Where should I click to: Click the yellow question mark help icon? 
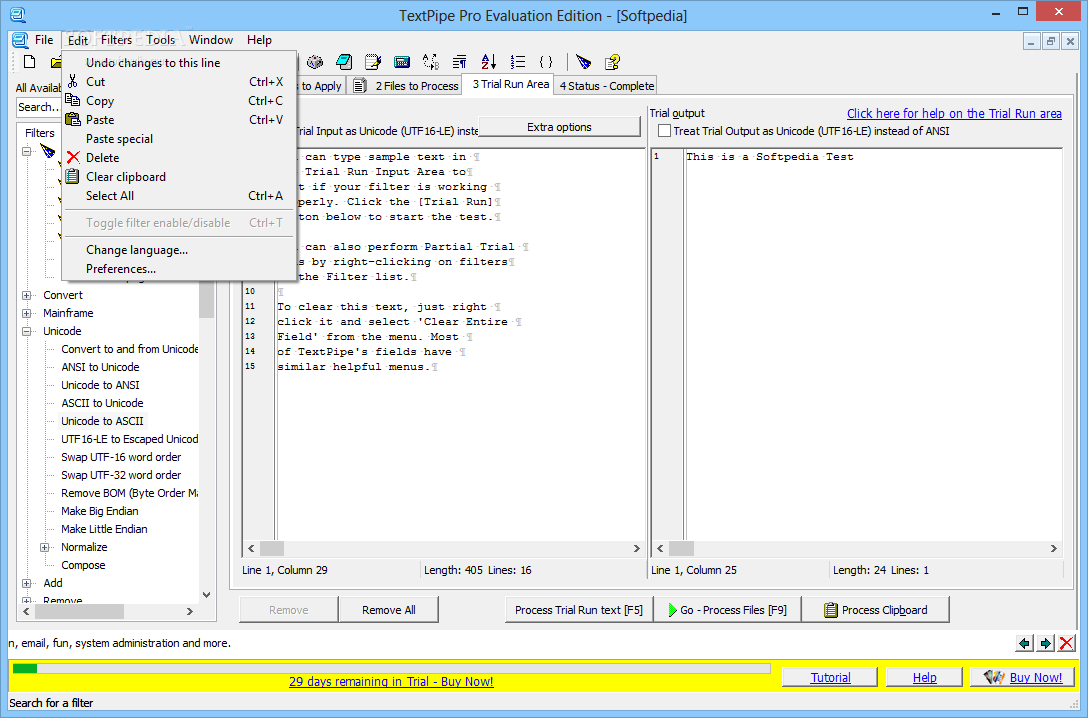coord(612,62)
